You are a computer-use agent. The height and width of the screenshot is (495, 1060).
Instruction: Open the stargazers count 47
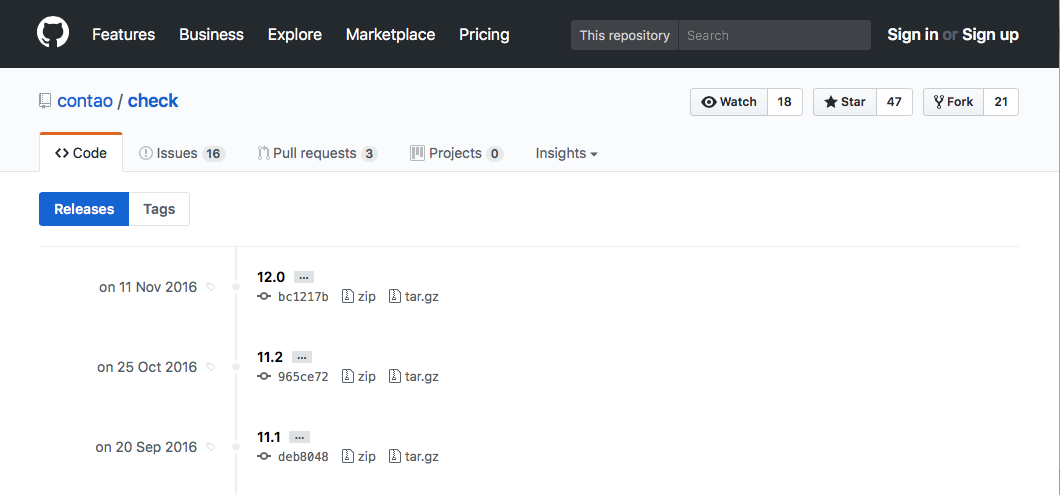(x=894, y=102)
